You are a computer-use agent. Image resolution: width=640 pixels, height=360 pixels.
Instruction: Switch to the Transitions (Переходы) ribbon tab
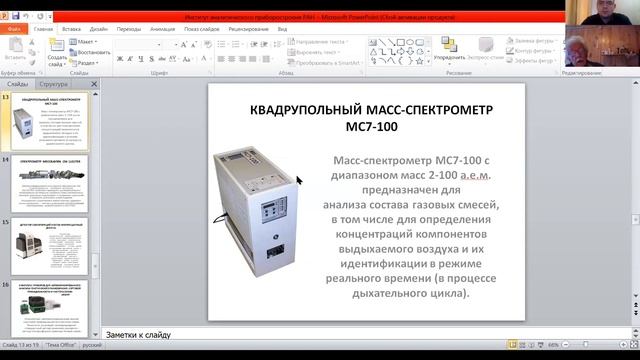(129, 29)
